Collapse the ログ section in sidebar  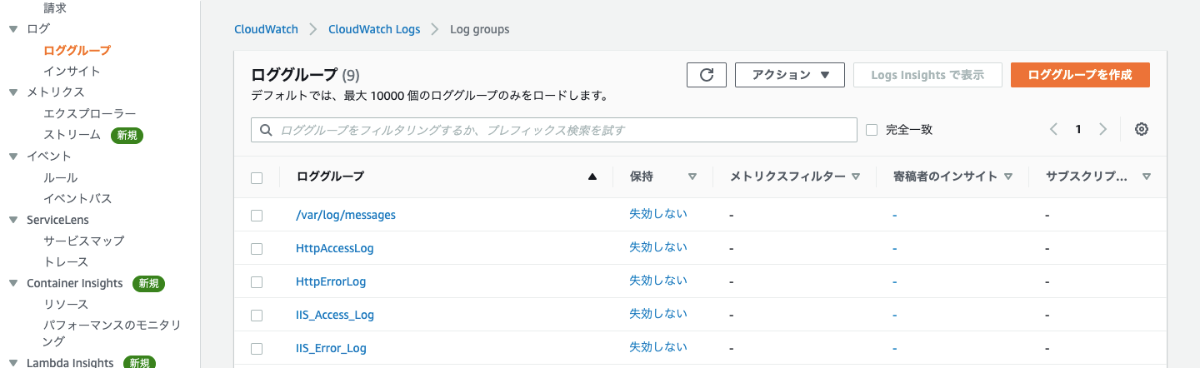[x=12, y=29]
